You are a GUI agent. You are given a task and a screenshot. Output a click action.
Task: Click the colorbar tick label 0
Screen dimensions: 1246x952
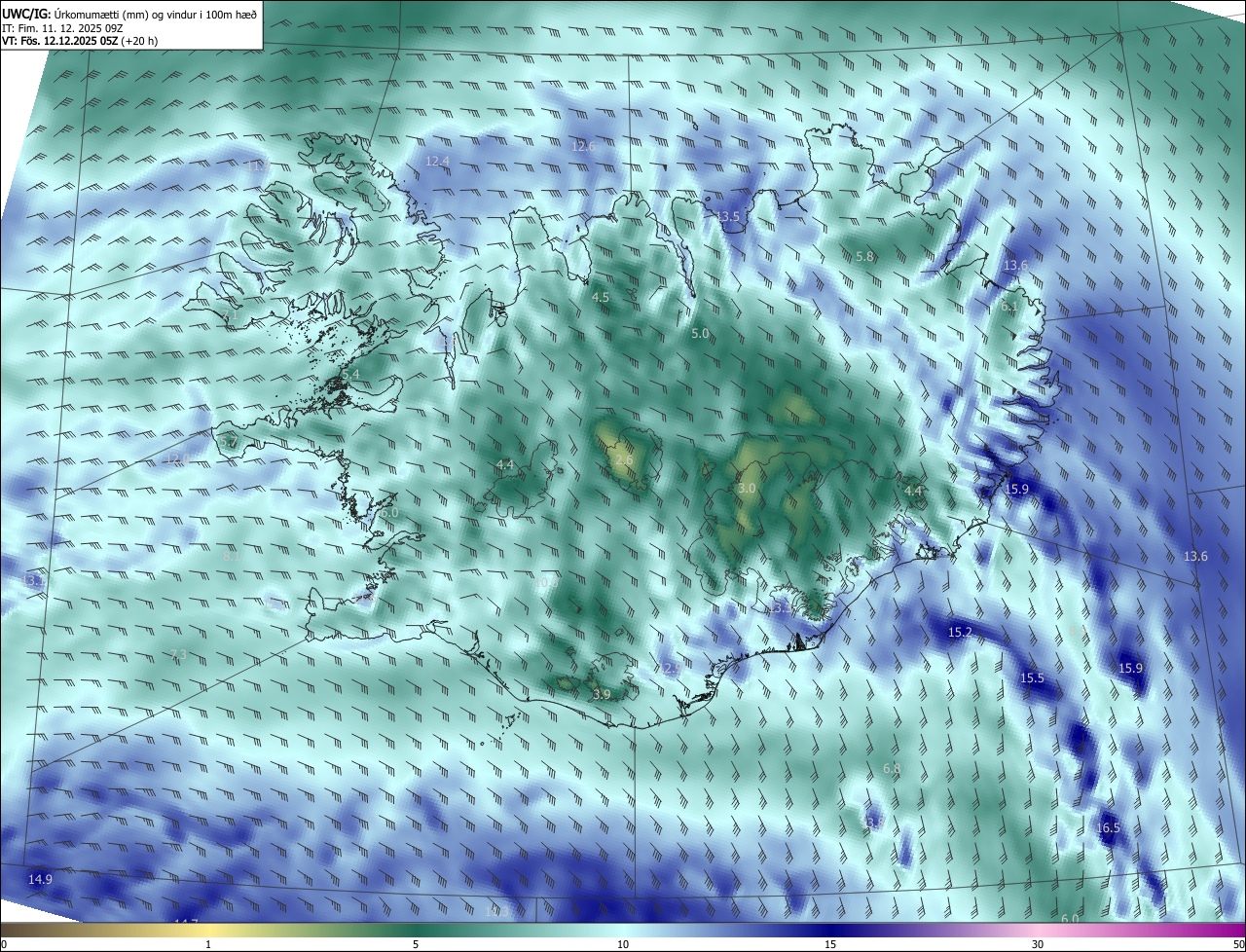(4, 945)
